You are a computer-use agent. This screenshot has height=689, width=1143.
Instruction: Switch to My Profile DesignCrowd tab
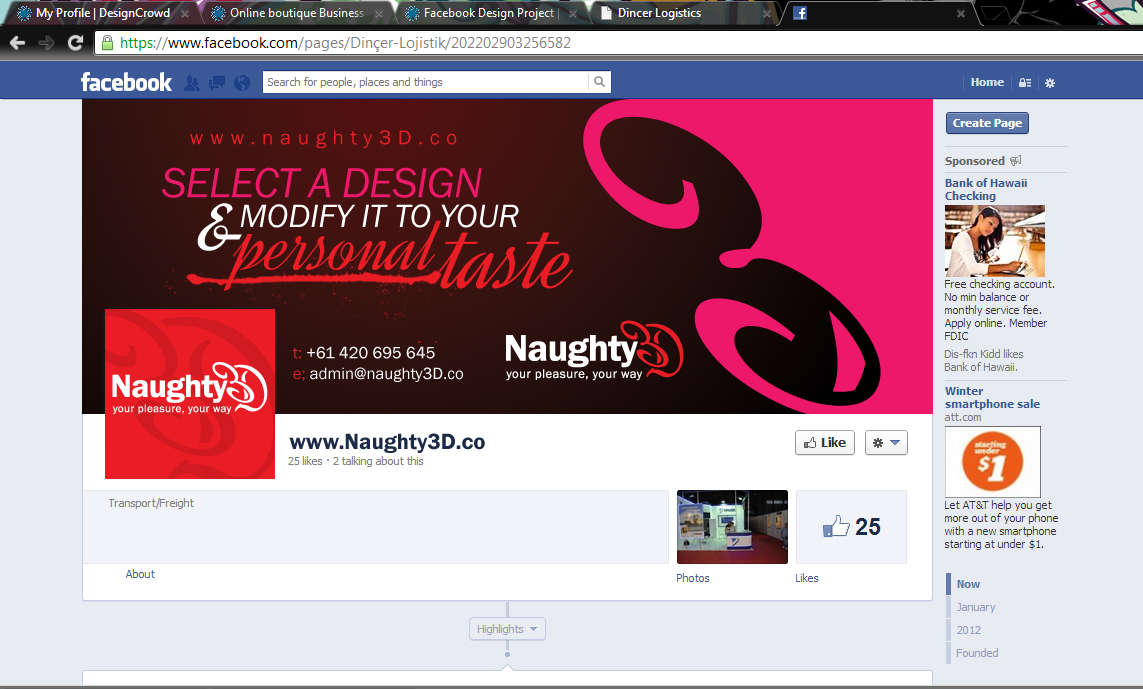coord(102,13)
